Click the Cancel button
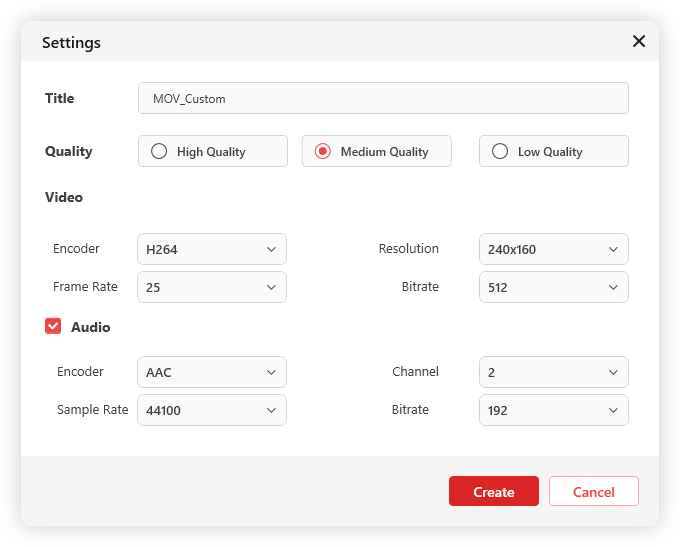Image resolution: width=680 pixels, height=547 pixels. pyautogui.click(x=594, y=491)
